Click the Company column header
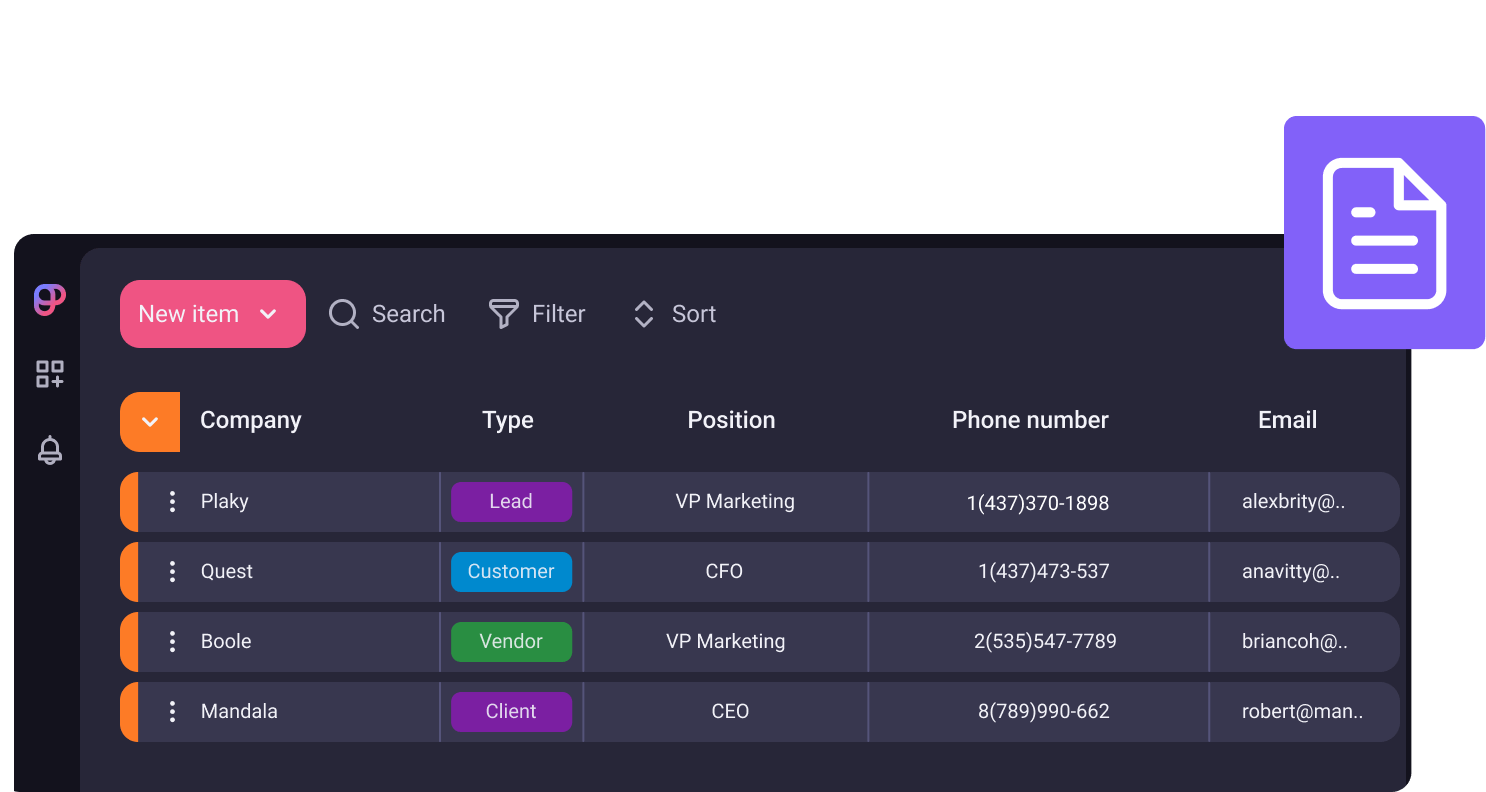Screen dimensions: 1486x792 250,420
